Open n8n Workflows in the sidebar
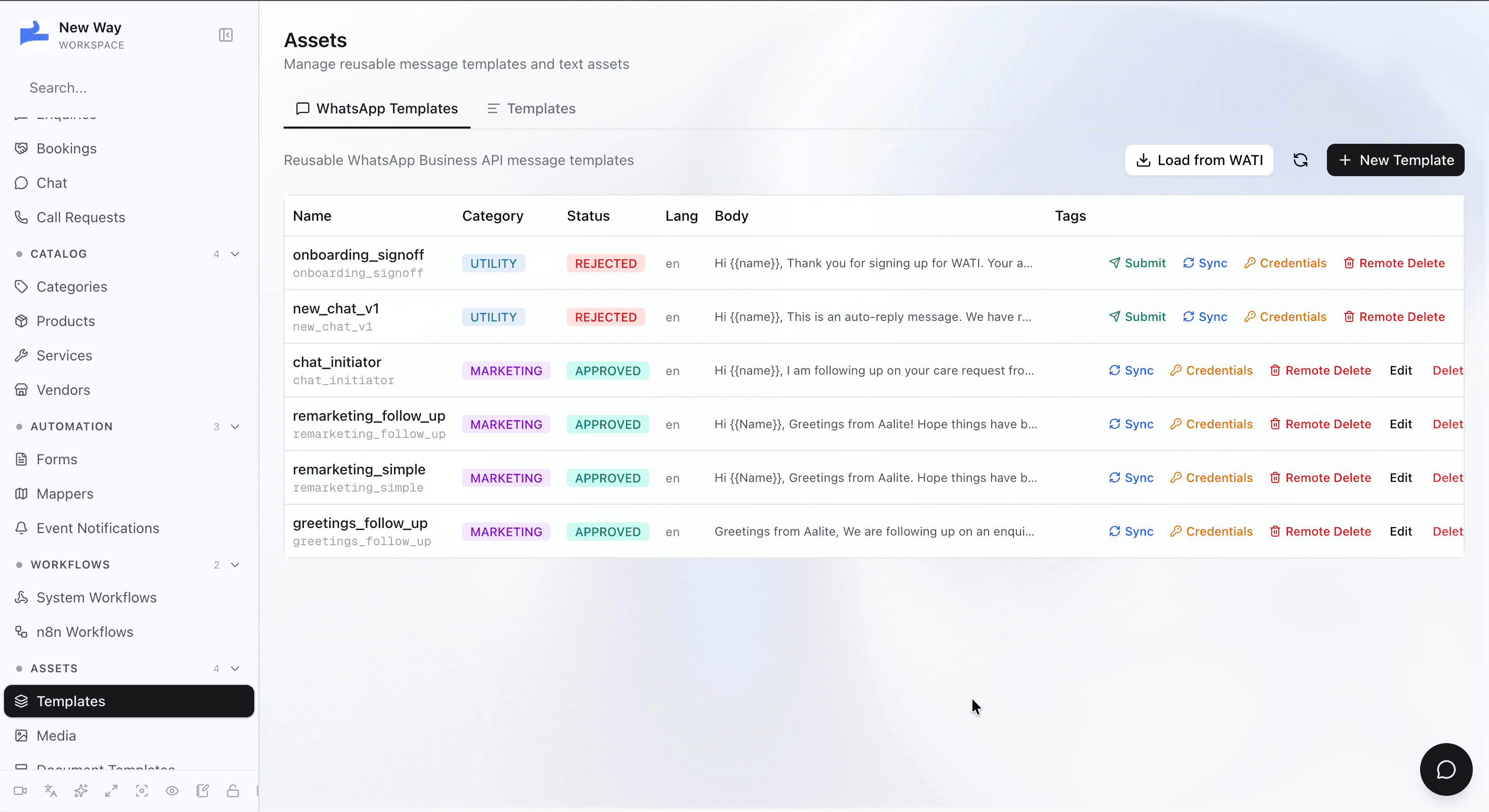The width and height of the screenshot is (1489, 812). 129,632
